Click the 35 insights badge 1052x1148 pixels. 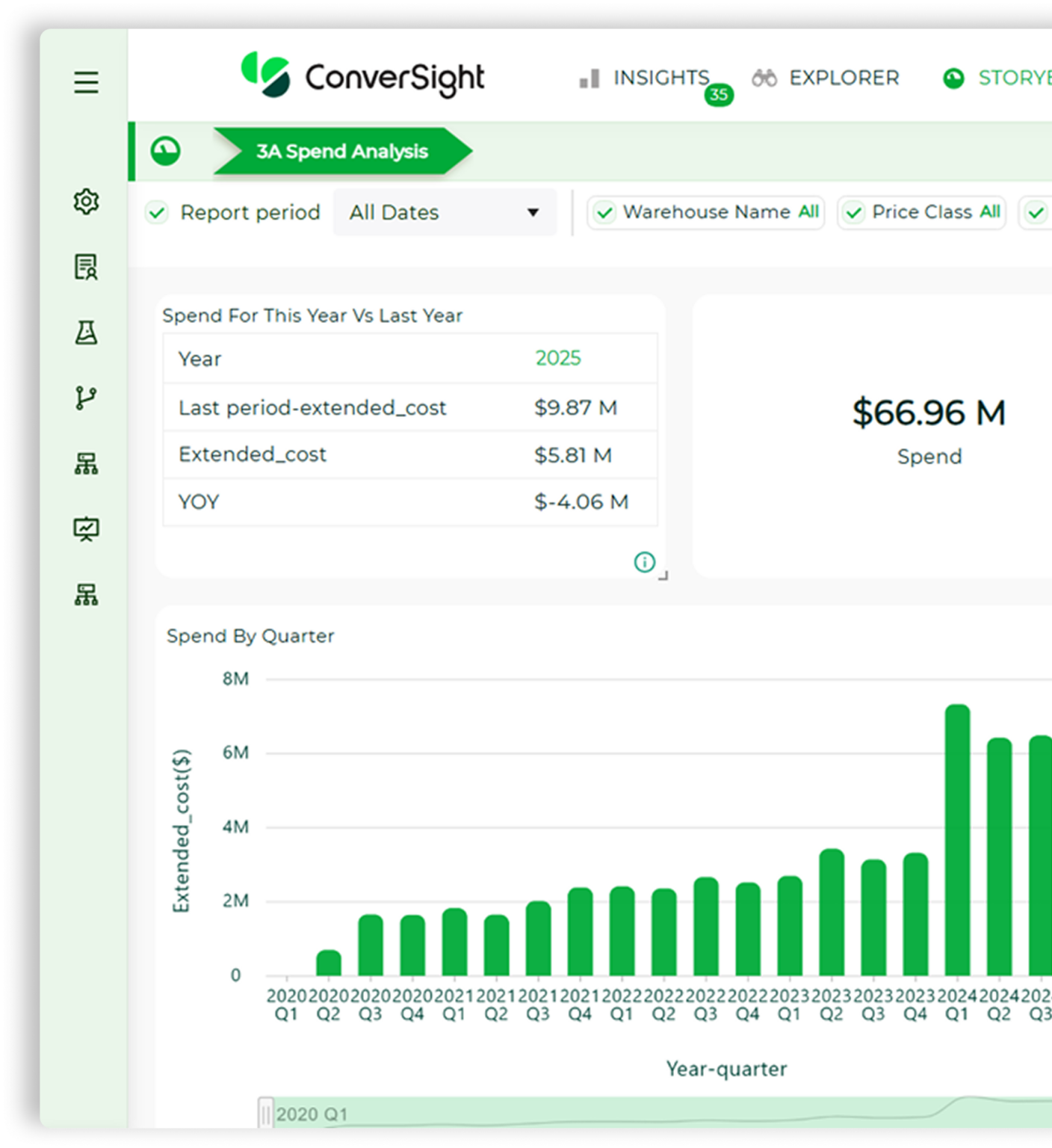pos(719,95)
